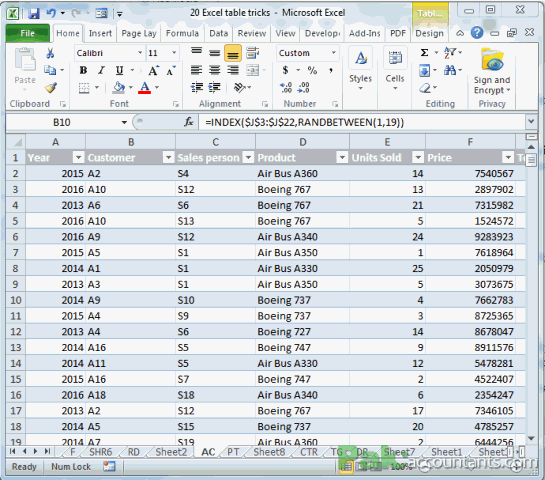Viewport: 545px width, 480px height.
Task: Toggle Middle Align button
Action: point(214,53)
